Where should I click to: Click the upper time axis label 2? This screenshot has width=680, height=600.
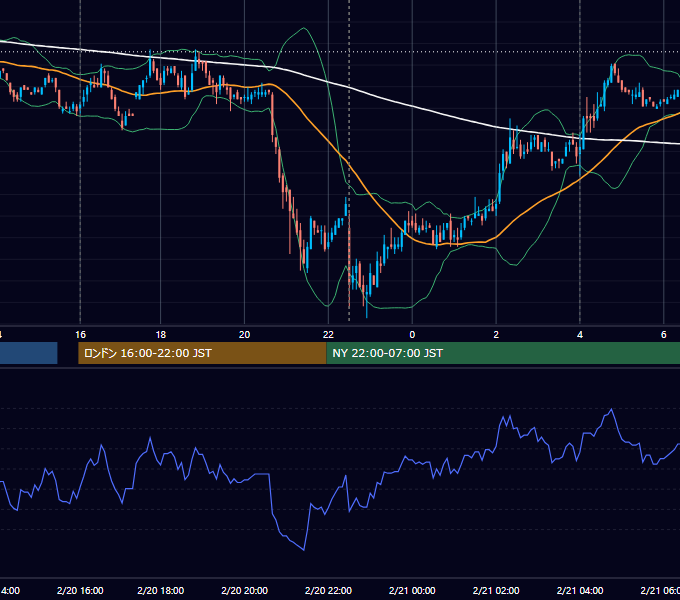pyautogui.click(x=496, y=335)
